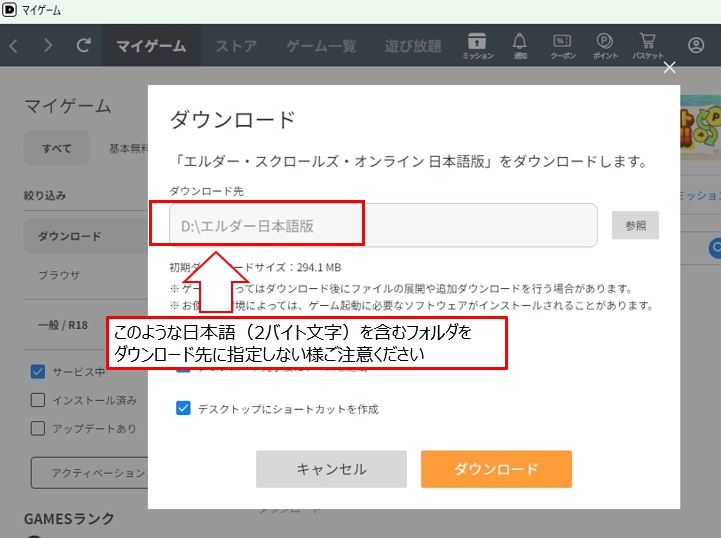Toggle デスクトップにショートカットを作成 checkbox

click(183, 408)
